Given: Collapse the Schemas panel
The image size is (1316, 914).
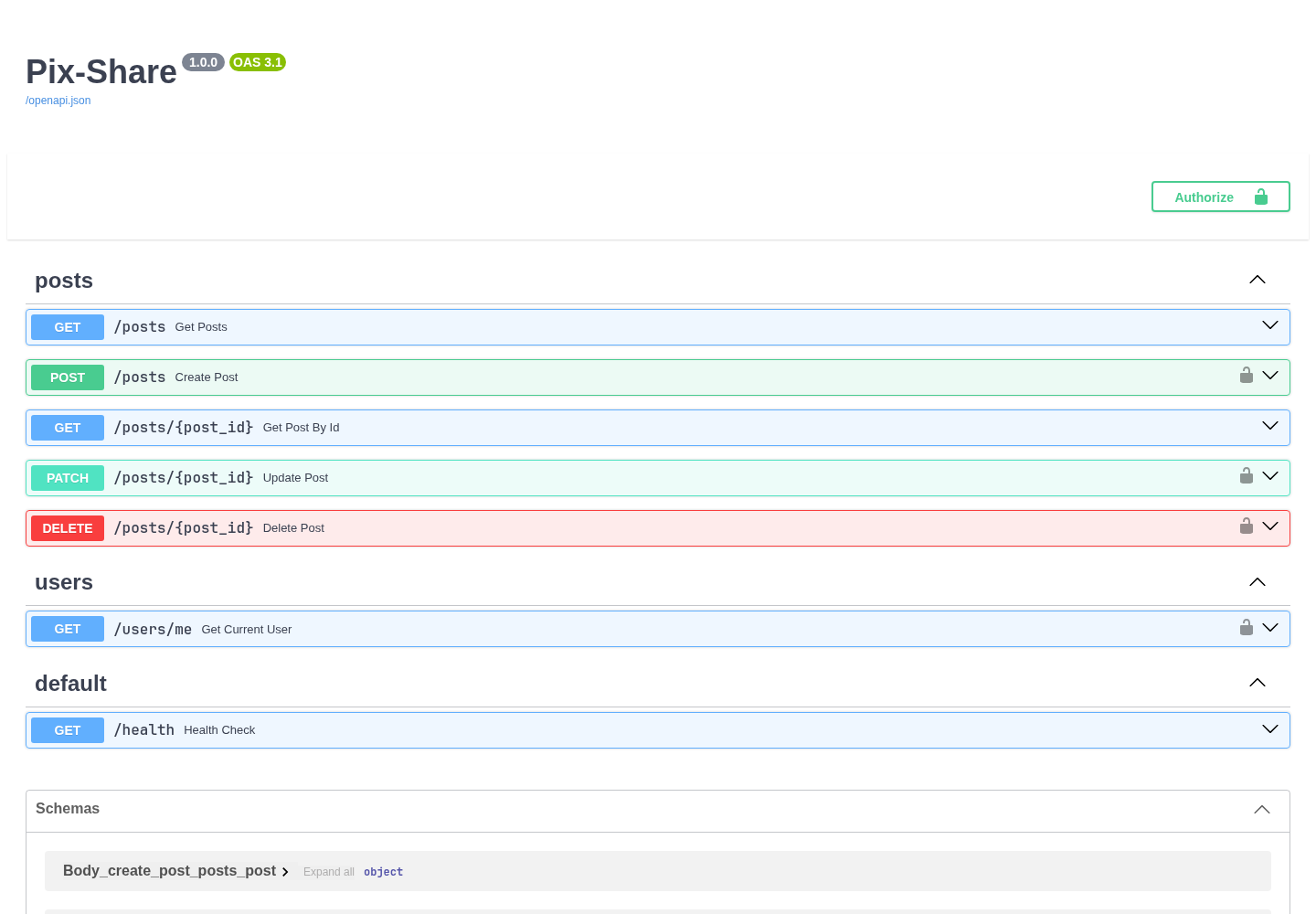Looking at the screenshot, I should pos(1262,810).
